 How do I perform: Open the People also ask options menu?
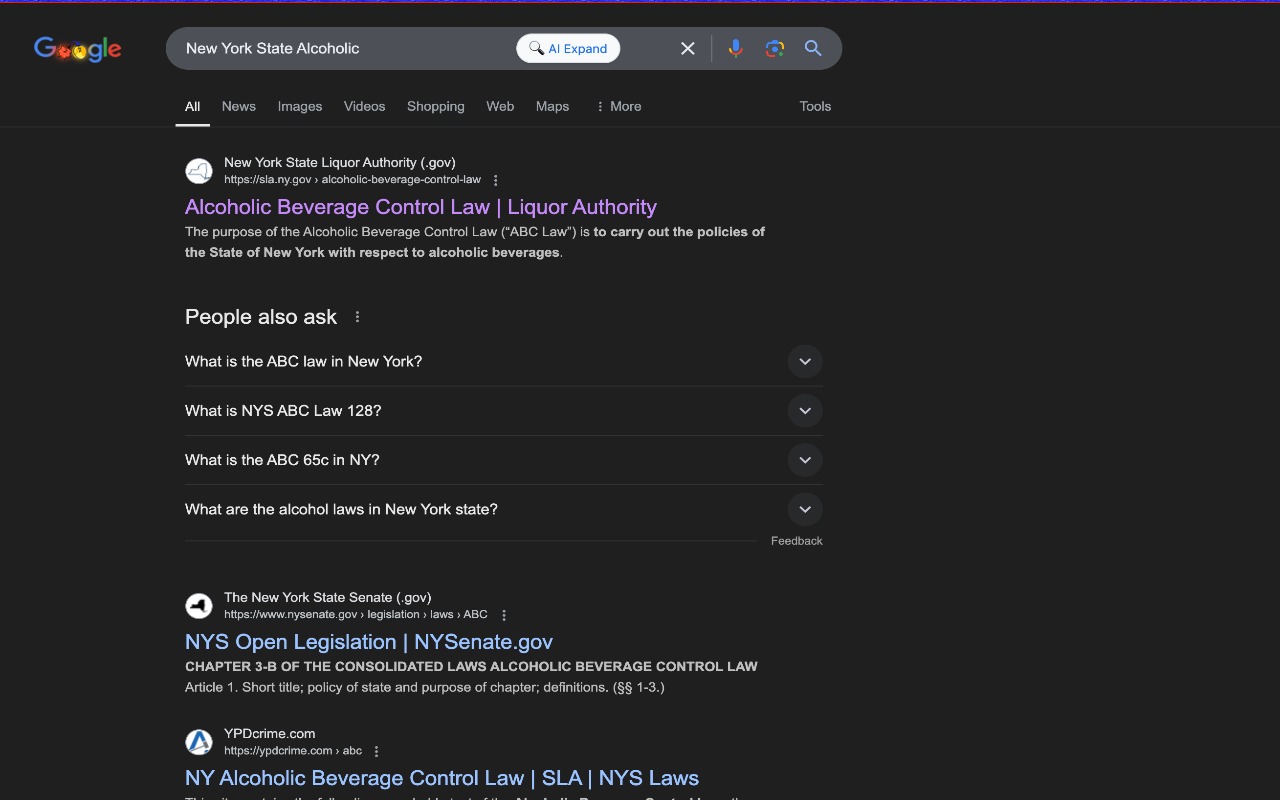tap(357, 317)
